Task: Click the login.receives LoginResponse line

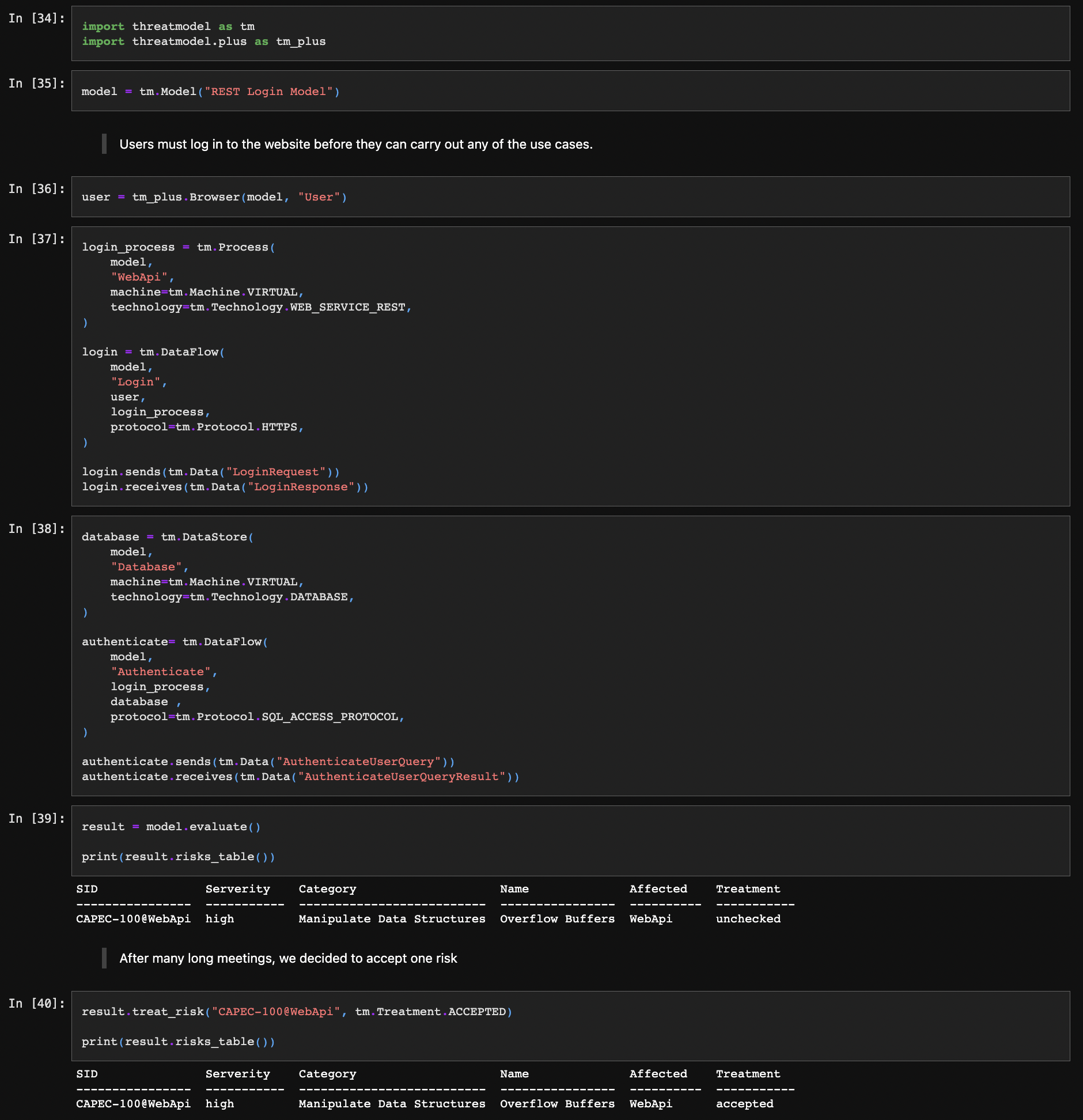Action: tap(225, 487)
